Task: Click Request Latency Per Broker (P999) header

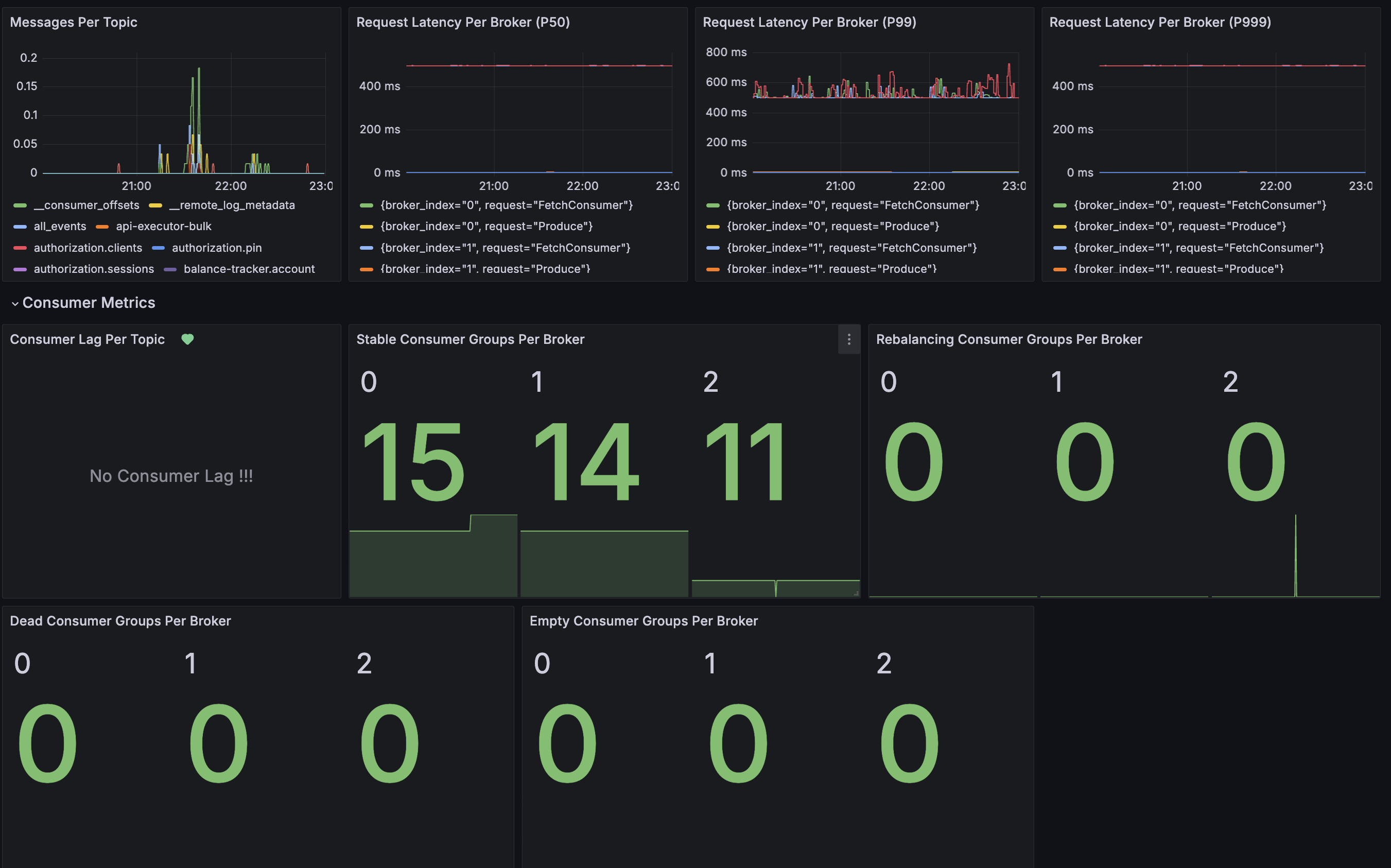Action: click(1160, 22)
